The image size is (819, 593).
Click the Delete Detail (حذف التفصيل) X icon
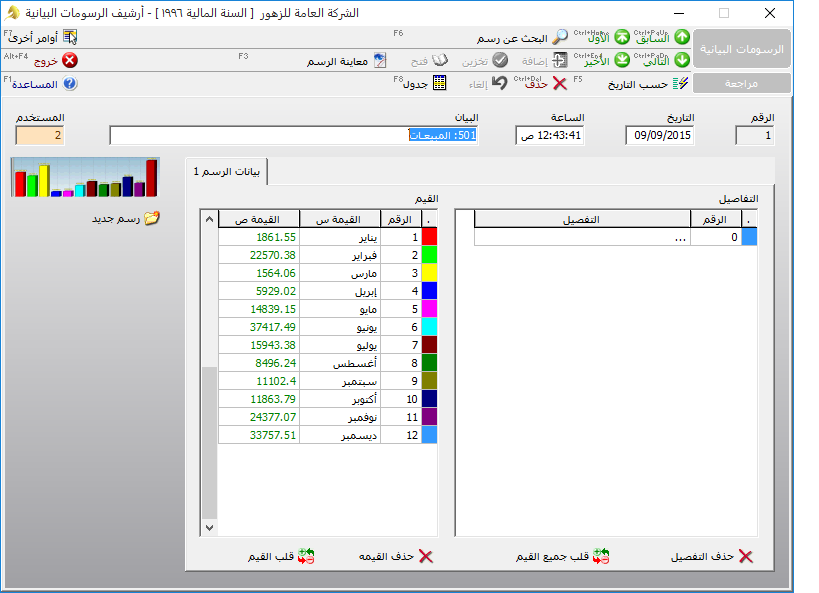pyautogui.click(x=746, y=556)
